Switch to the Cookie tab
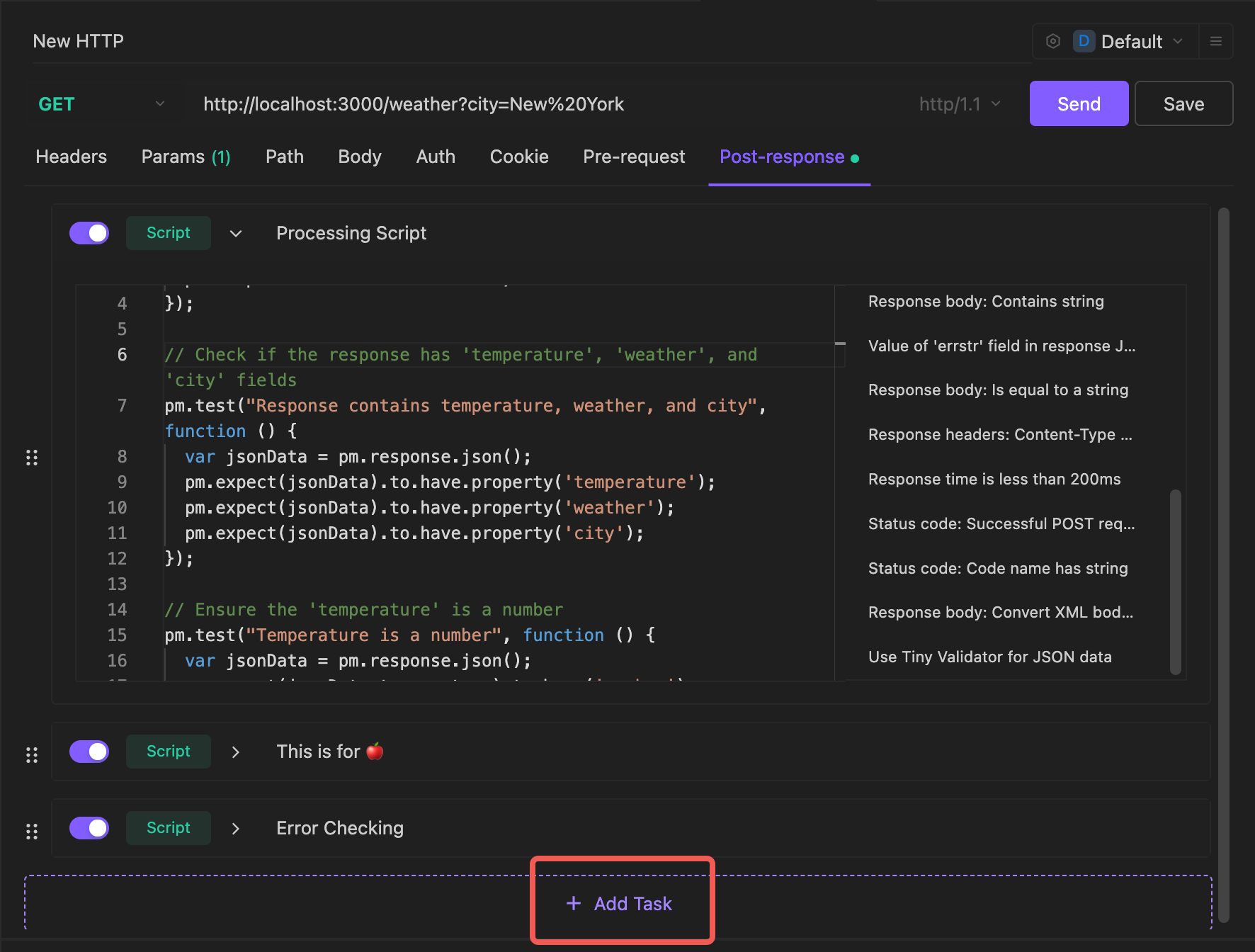The width and height of the screenshot is (1255, 952). [519, 157]
